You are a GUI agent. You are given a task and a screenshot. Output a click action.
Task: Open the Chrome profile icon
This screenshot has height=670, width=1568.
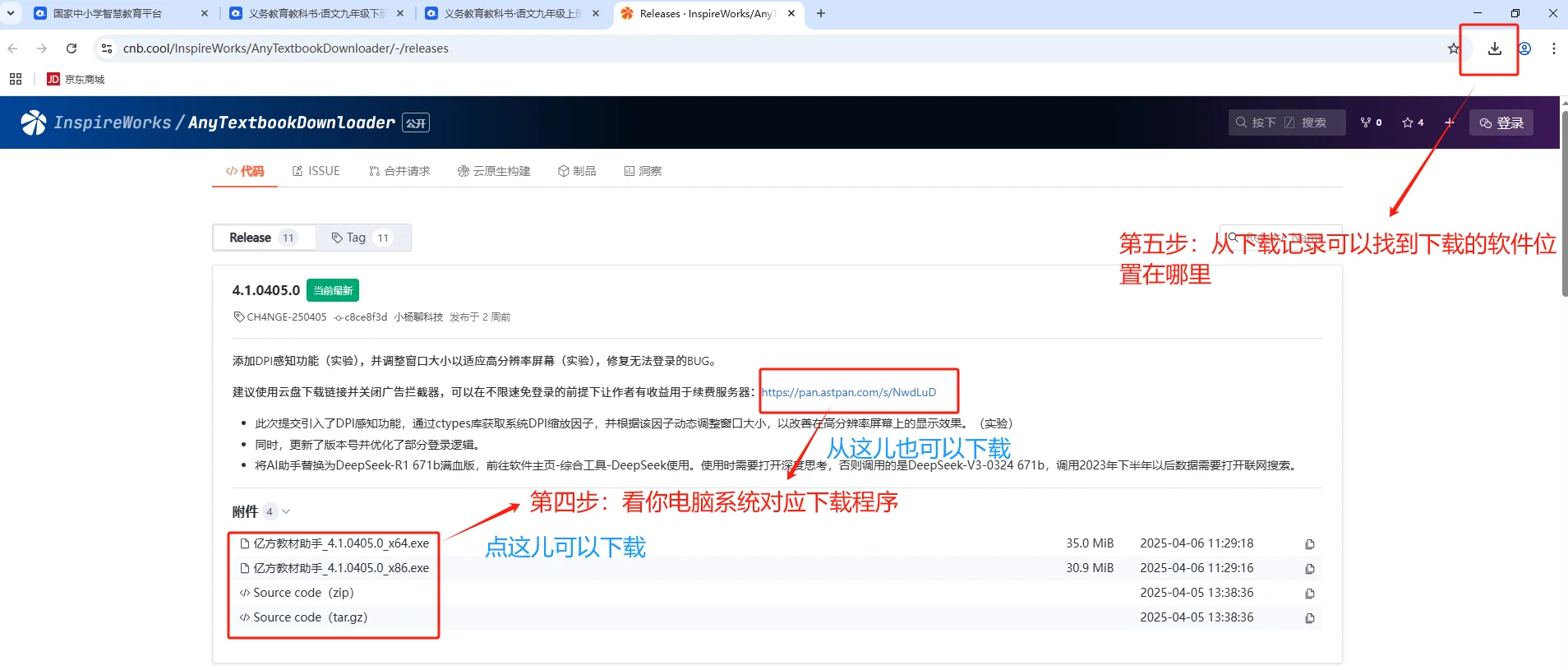(1524, 49)
